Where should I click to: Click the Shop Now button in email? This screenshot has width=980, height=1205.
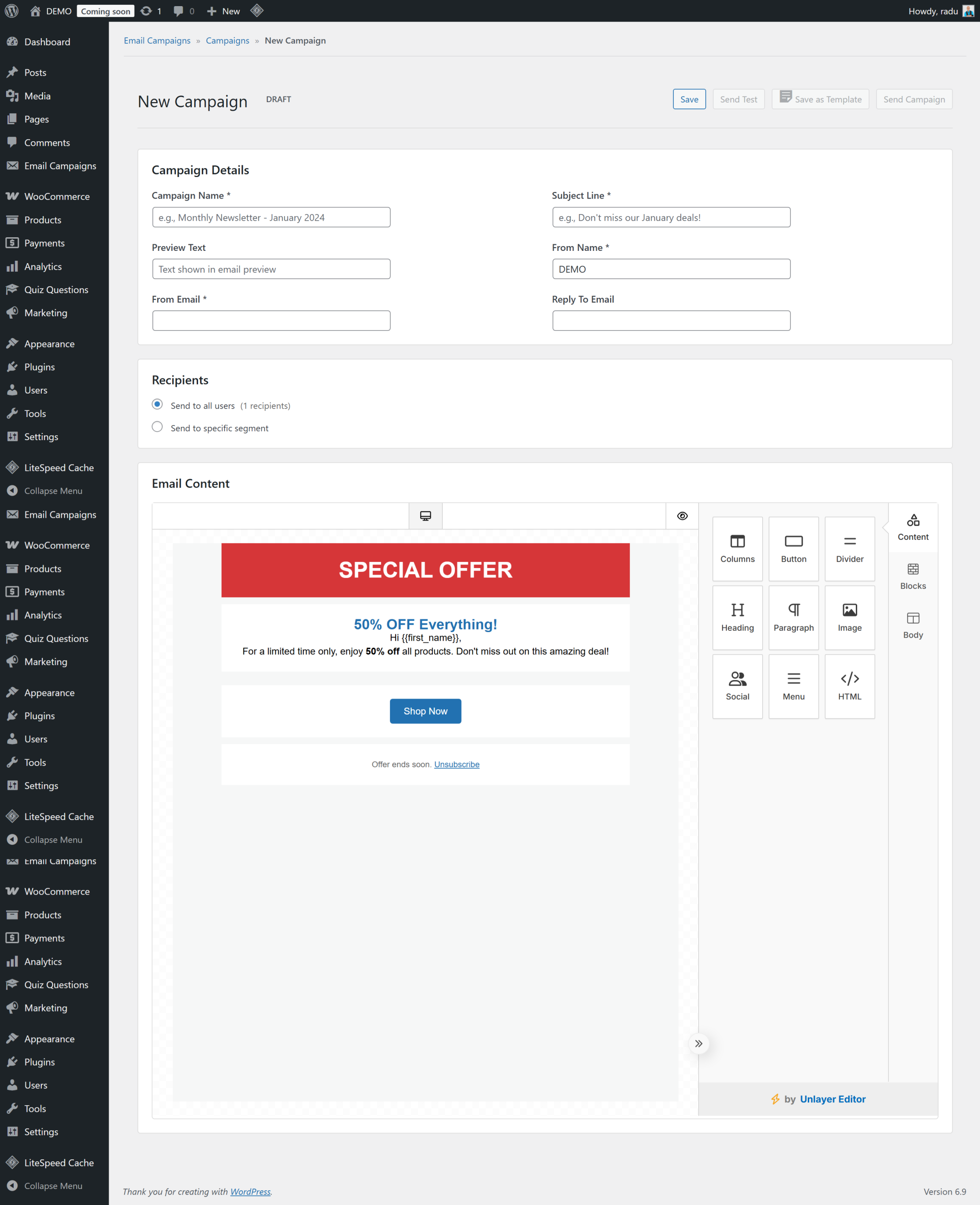coord(425,711)
